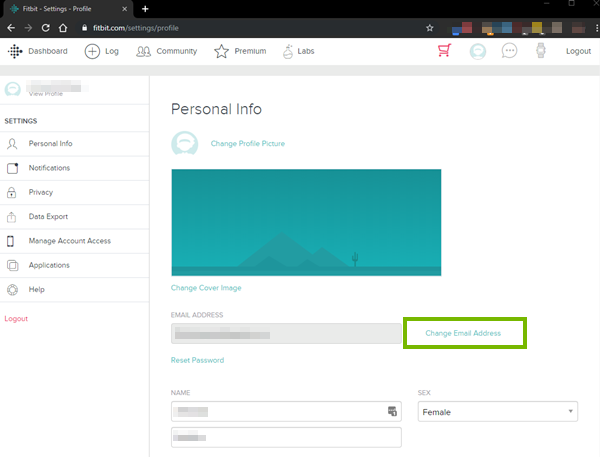The image size is (600, 457).
Task: Open Dashboard from top navigation
Action: pyautogui.click(x=48, y=51)
